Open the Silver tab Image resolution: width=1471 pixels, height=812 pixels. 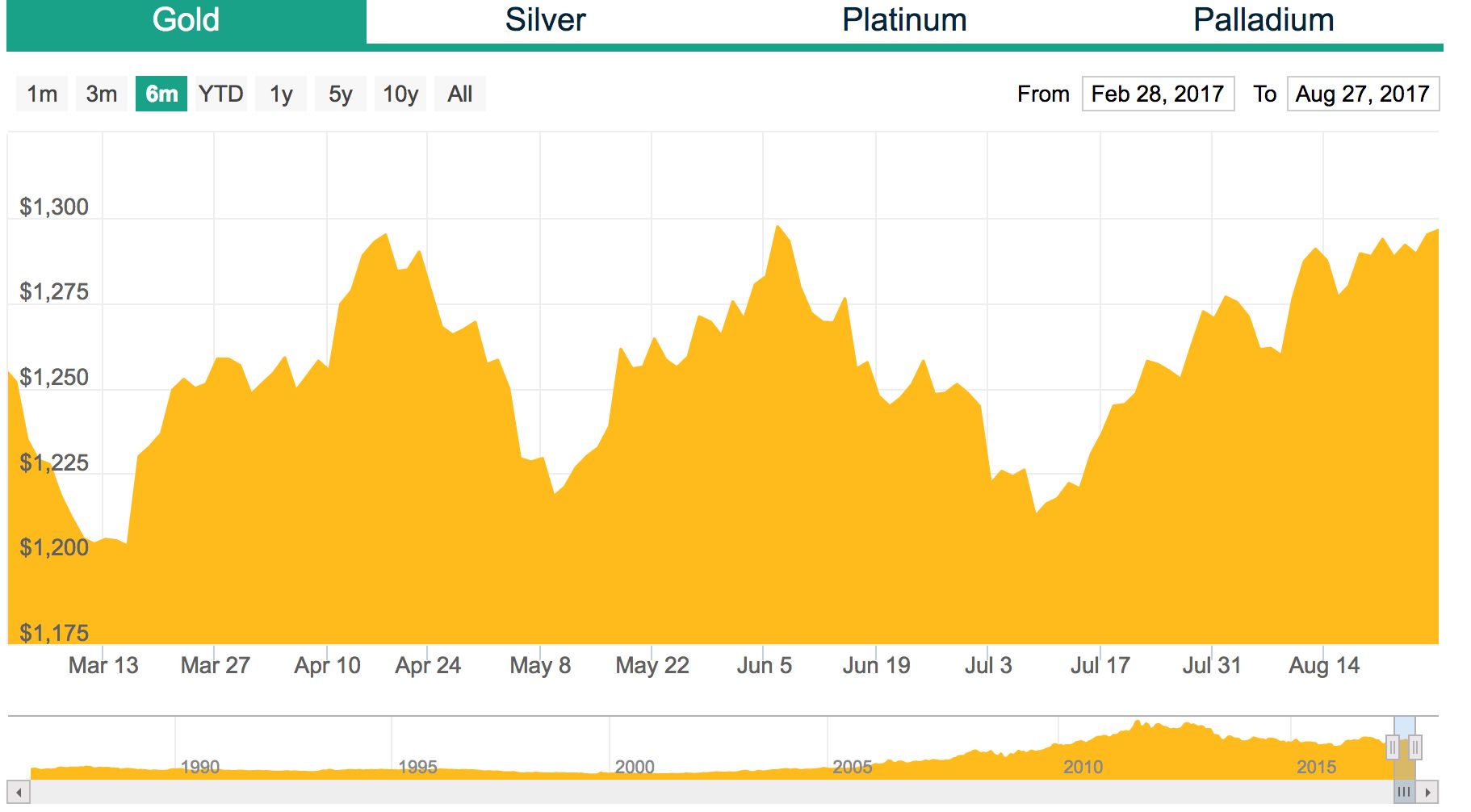click(546, 22)
